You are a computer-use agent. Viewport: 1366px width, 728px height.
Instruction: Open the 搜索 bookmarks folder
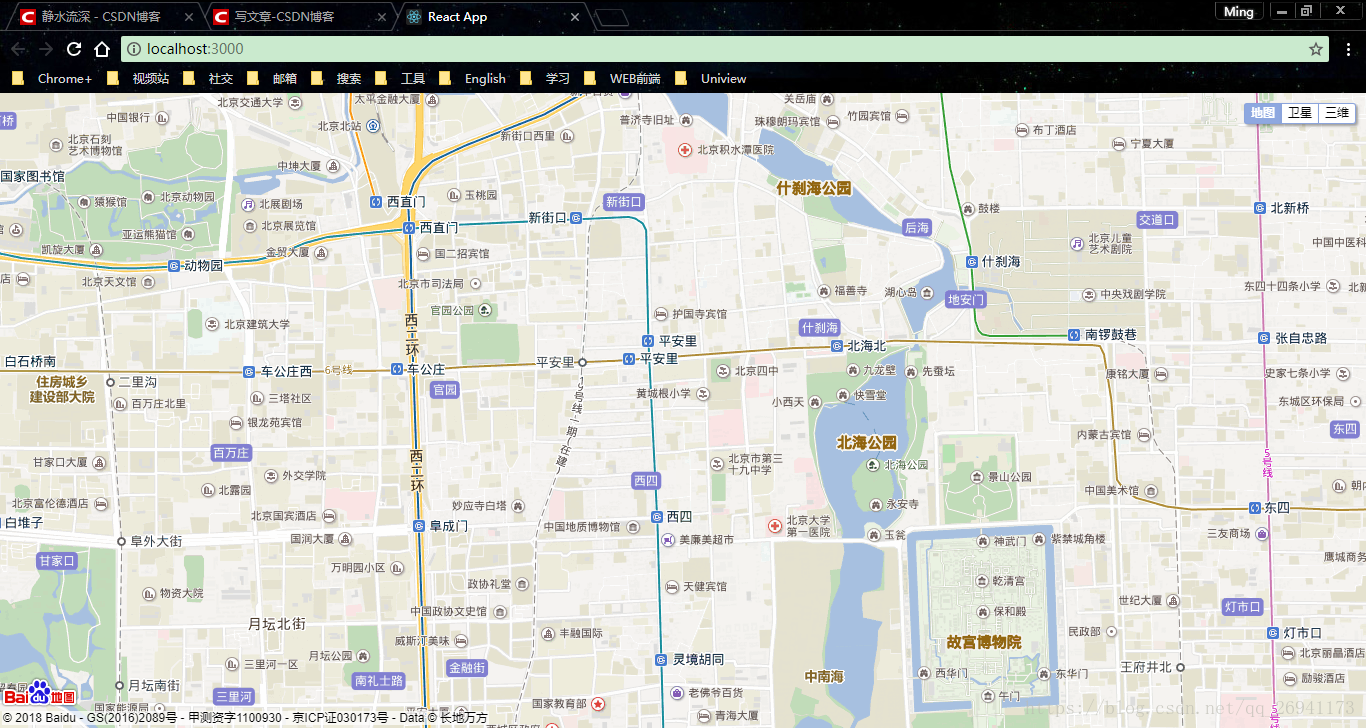(336, 78)
